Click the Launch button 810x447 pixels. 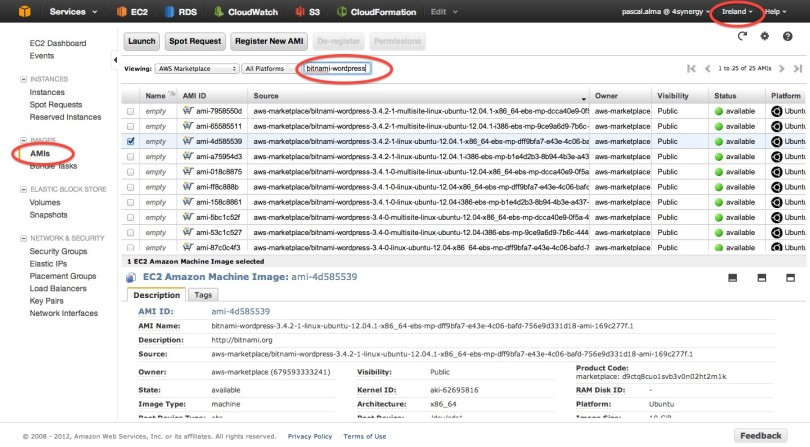click(142, 41)
